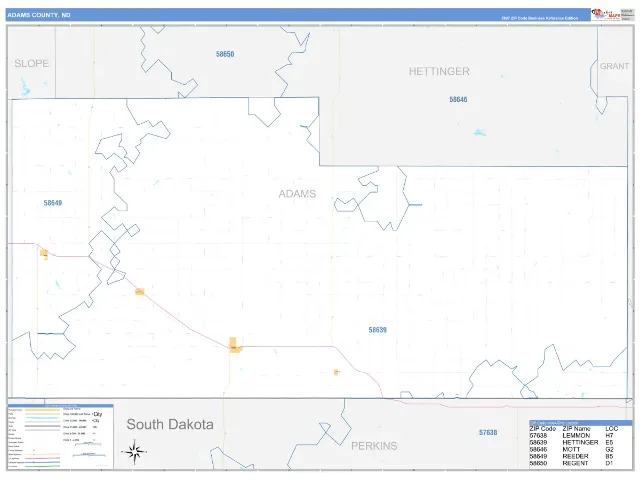This screenshot has width=640, height=480.
Task: Click ZIP label 58649 on the map
Action: (x=53, y=203)
